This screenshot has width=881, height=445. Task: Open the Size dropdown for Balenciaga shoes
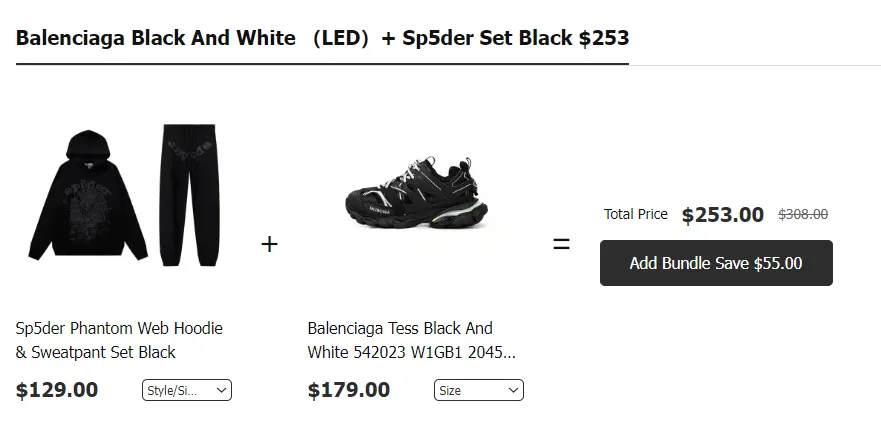point(478,390)
